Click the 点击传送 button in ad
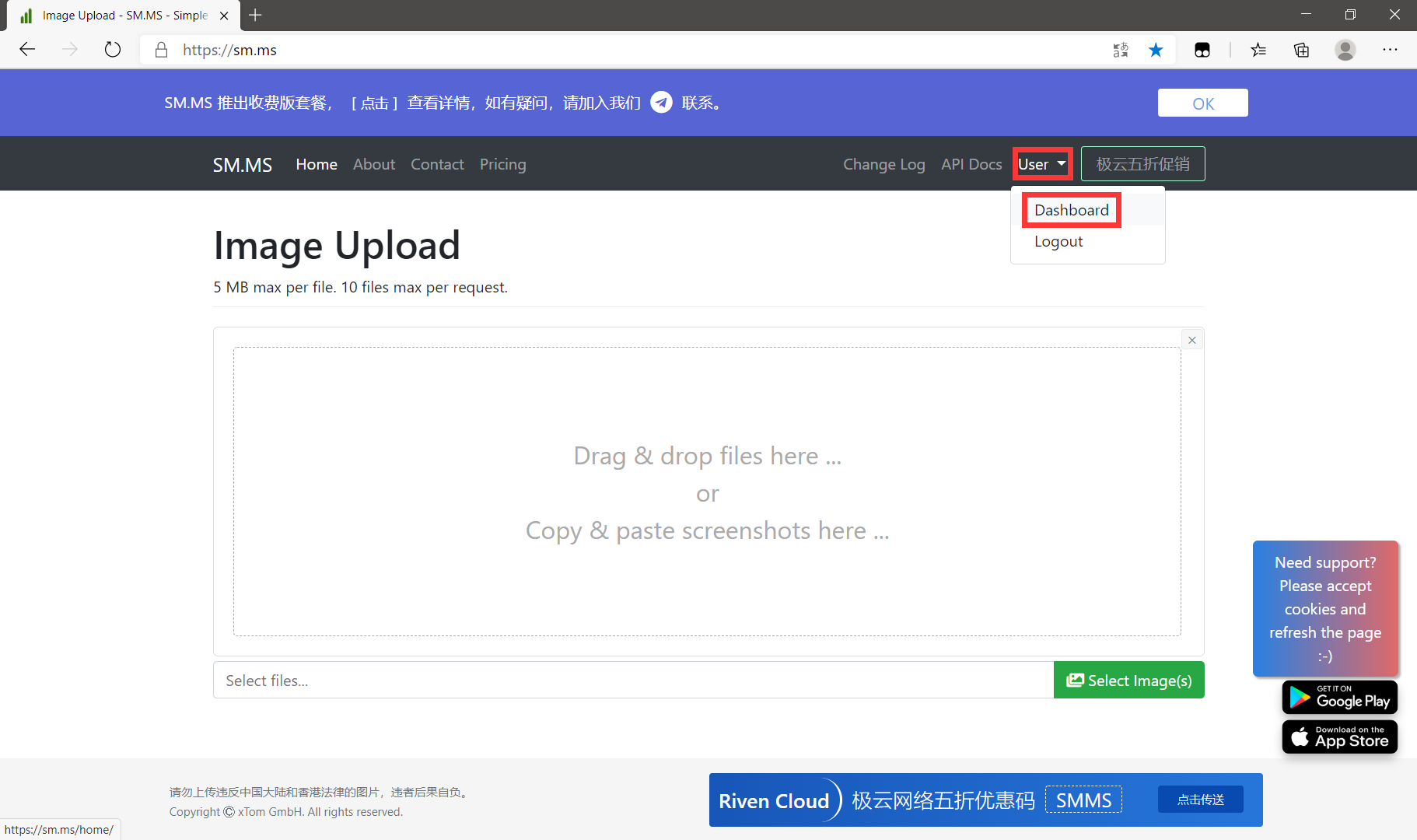This screenshot has width=1417, height=840. 1200,800
